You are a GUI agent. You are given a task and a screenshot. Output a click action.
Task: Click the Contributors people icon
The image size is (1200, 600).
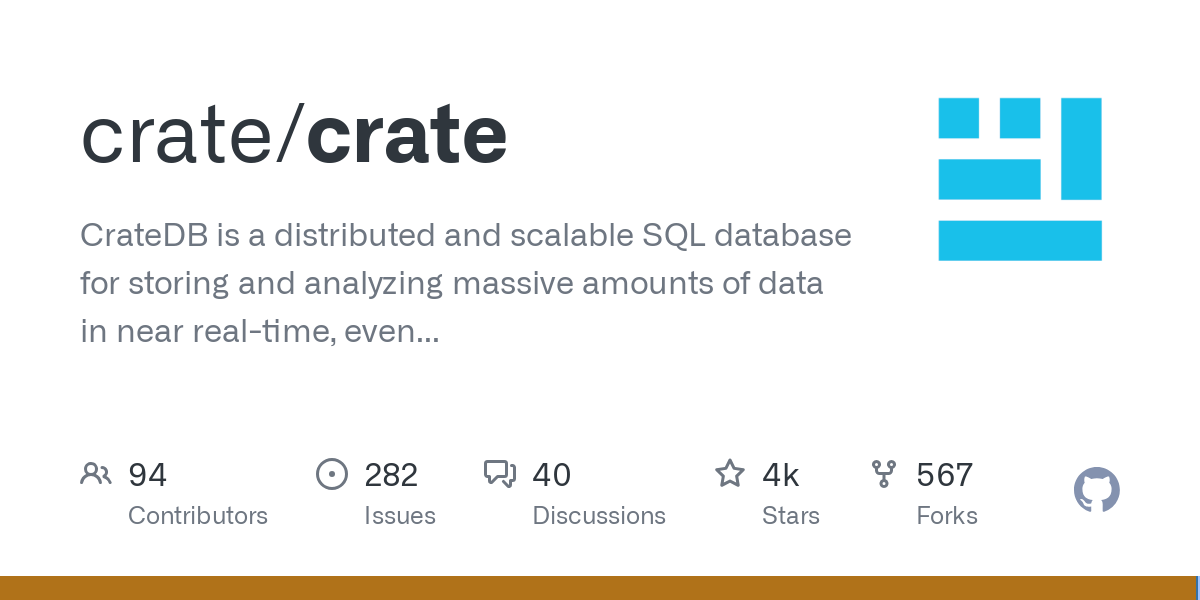(95, 473)
